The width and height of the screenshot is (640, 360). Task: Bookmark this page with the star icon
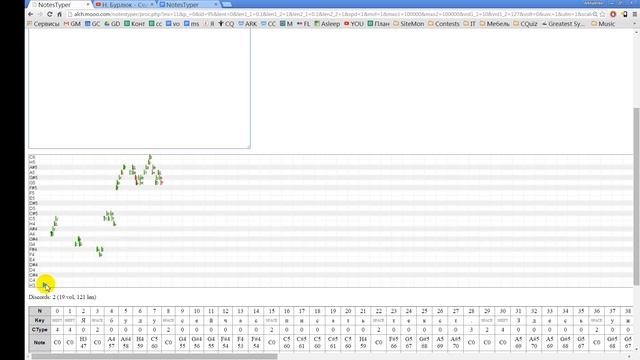pyautogui.click(x=603, y=14)
